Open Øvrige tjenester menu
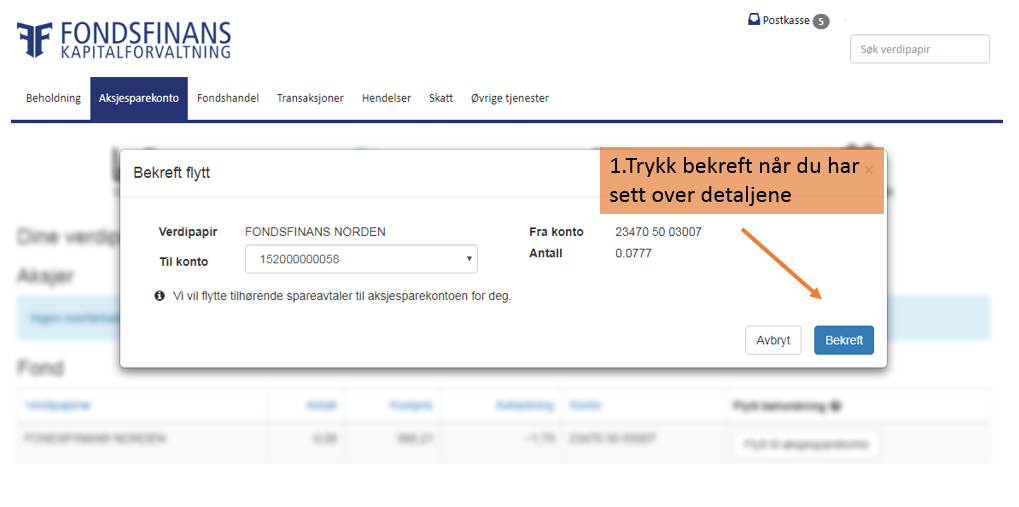The width and height of the screenshot is (1019, 507). (510, 98)
